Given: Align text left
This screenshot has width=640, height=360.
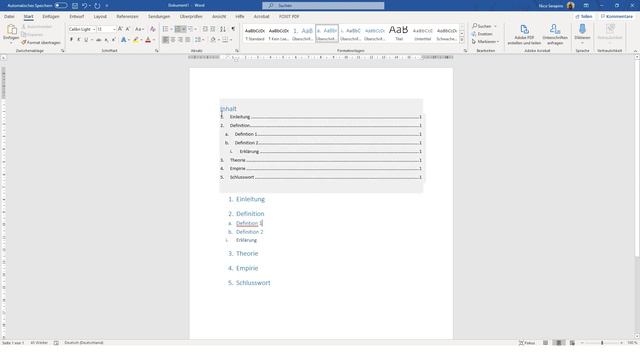Looking at the screenshot, I should click(x=165, y=40).
